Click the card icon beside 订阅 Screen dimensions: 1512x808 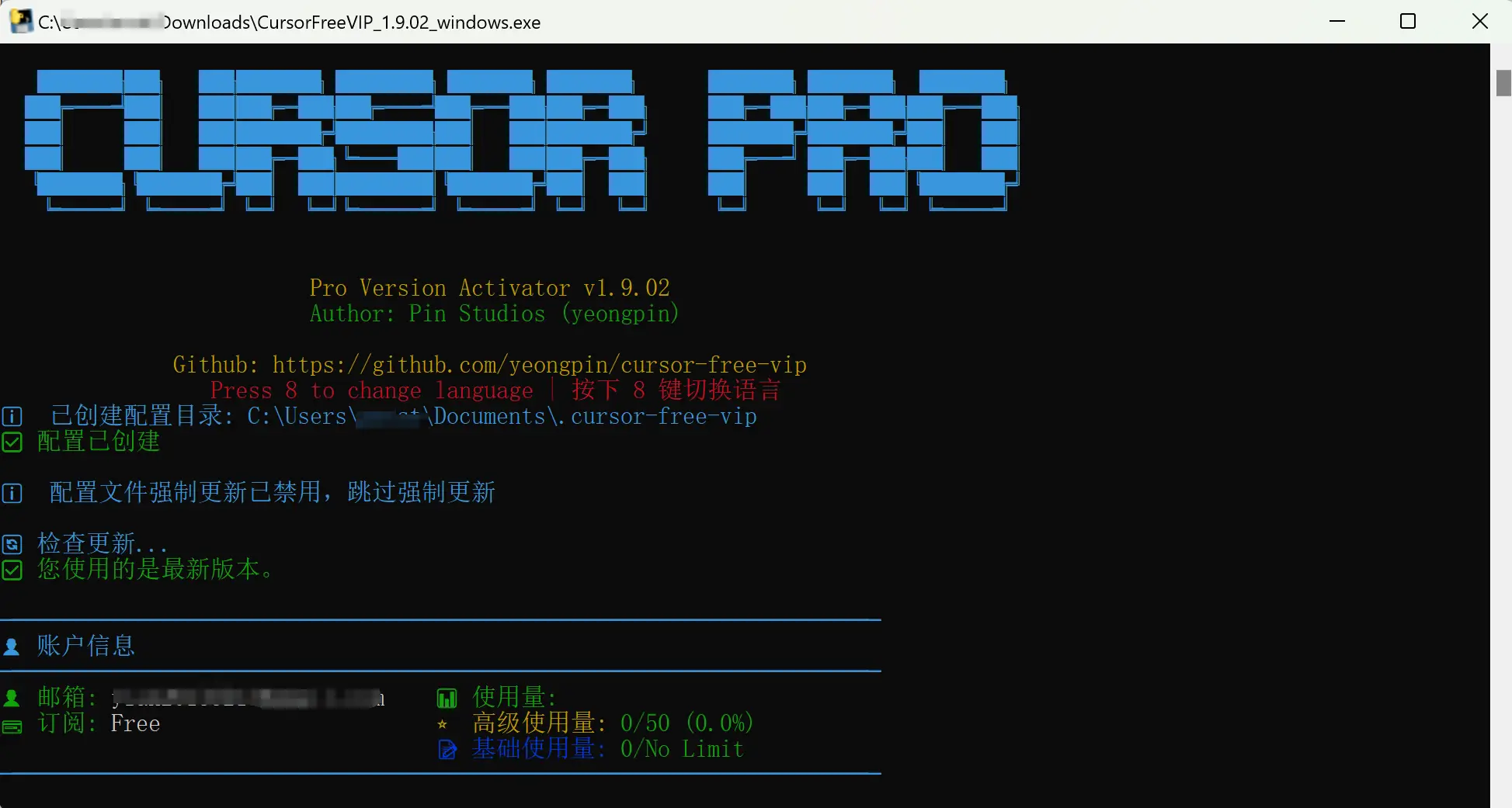tap(12, 727)
